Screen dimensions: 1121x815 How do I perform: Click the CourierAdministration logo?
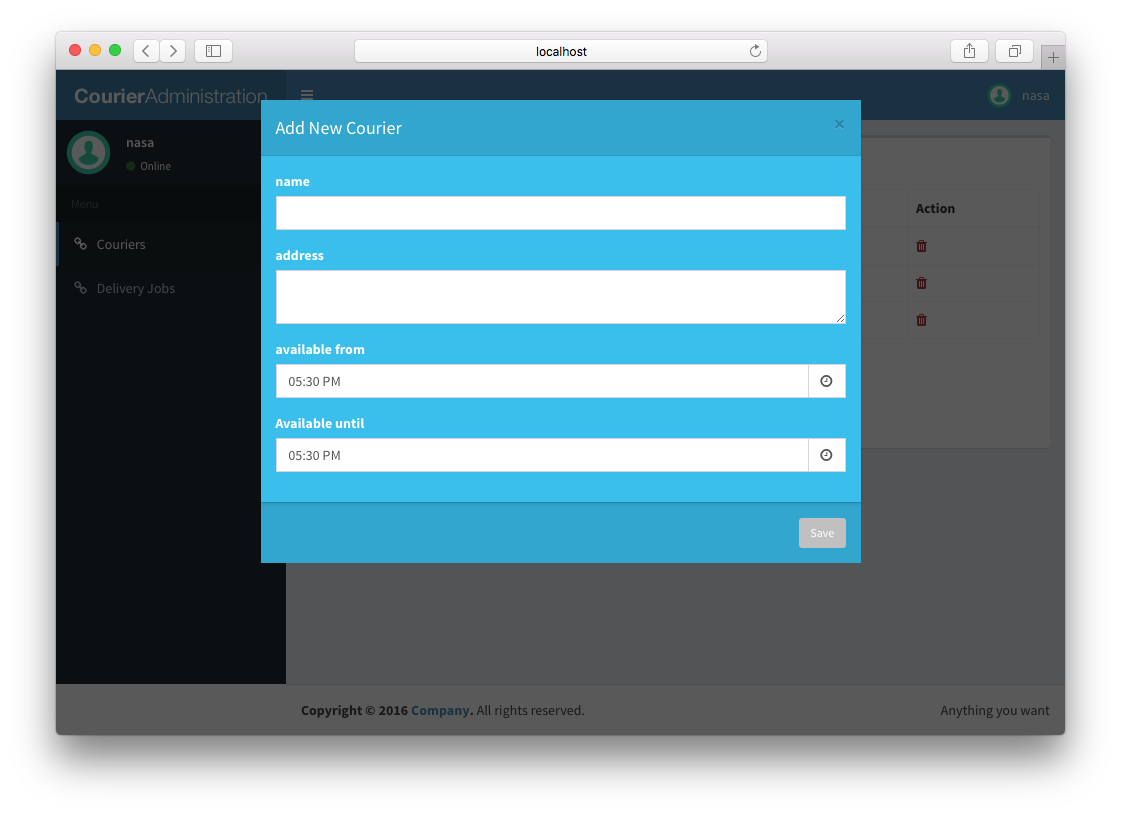[x=171, y=96]
